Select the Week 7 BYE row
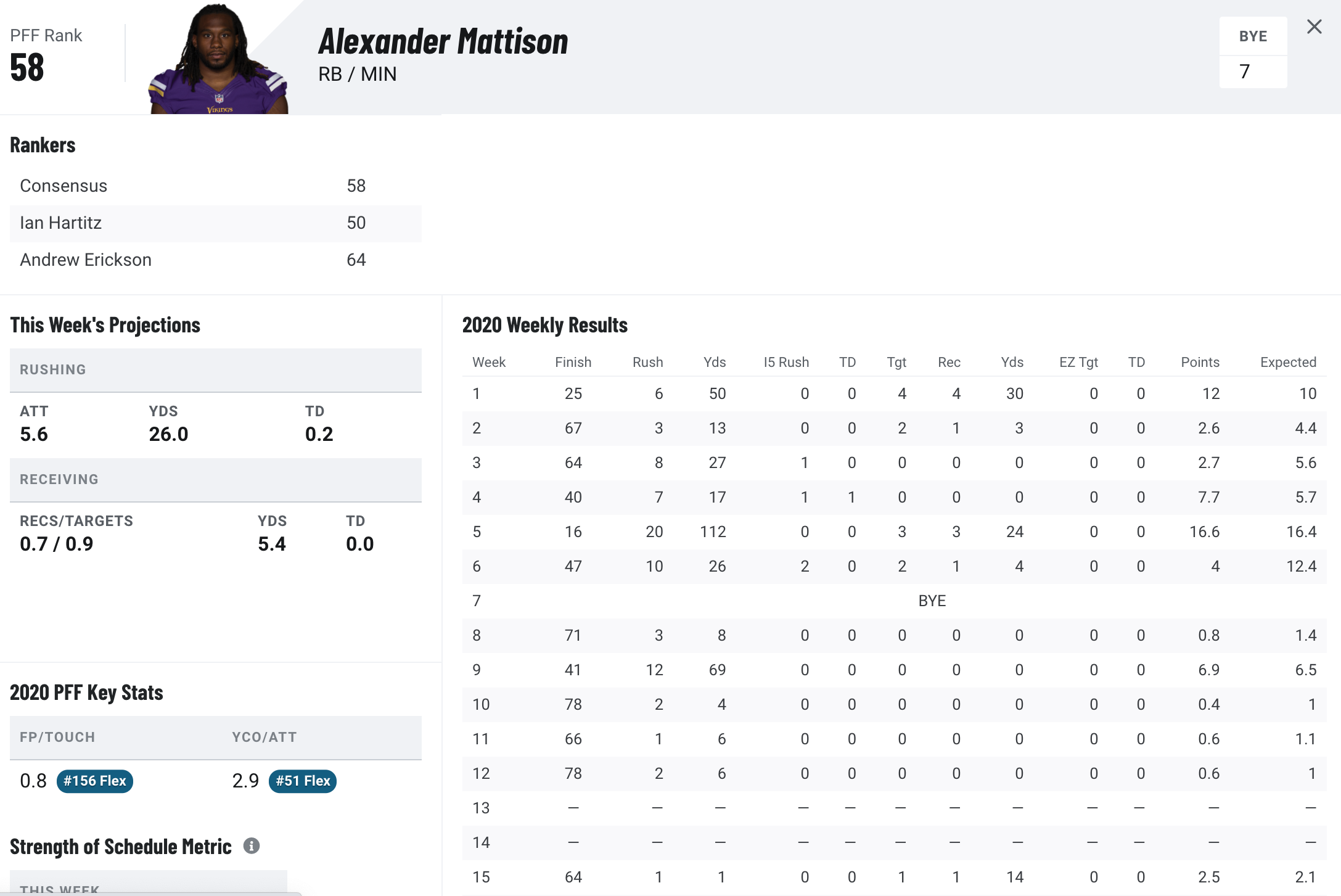The height and width of the screenshot is (896, 1341). [x=894, y=601]
